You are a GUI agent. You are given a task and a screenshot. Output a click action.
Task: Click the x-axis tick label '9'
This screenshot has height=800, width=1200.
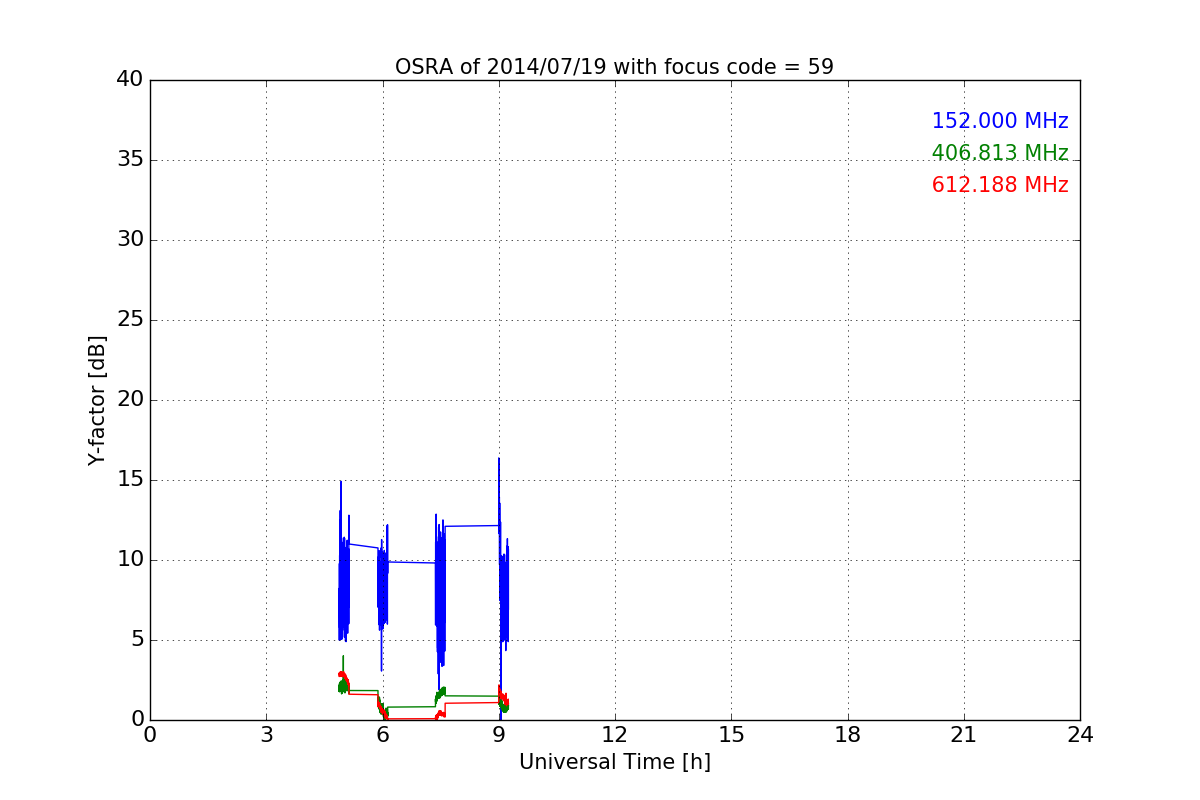click(x=499, y=735)
